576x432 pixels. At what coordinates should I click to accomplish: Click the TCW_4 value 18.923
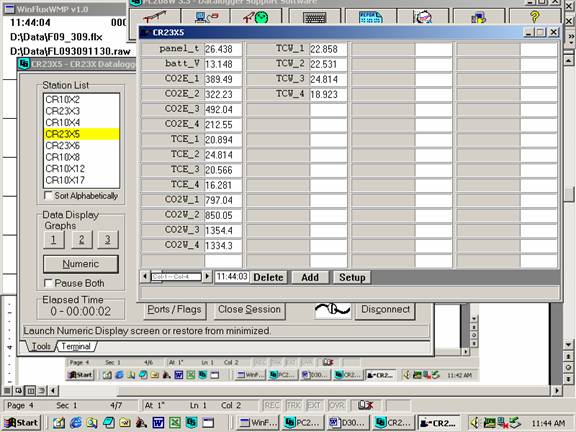[x=328, y=94]
